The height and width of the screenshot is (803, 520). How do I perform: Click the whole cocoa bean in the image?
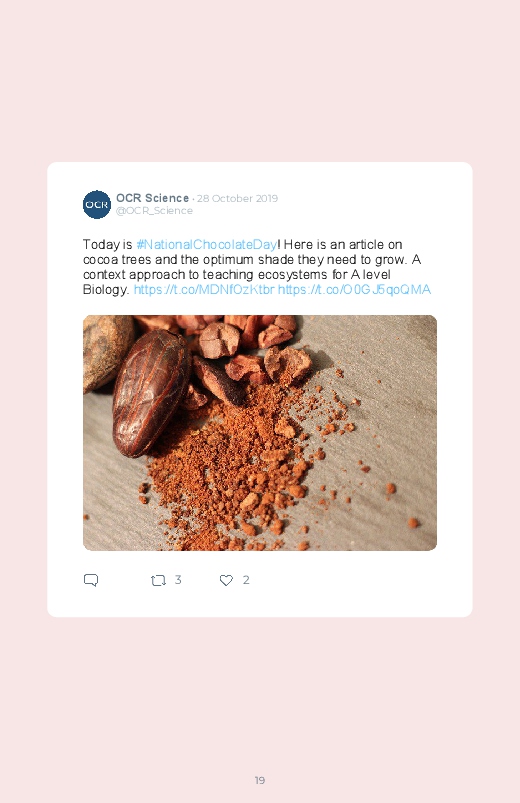(x=150, y=393)
